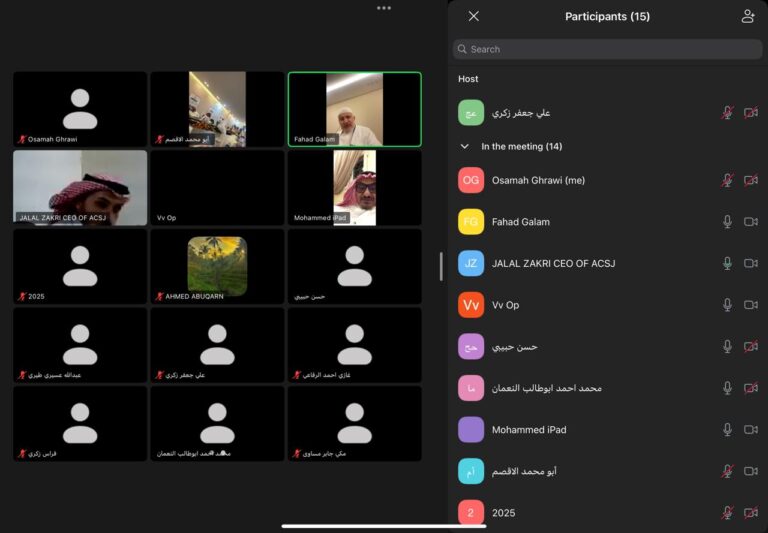The width and height of the screenshot is (768, 533).
Task: Click microphone icon for JALAL ZAKRI
Action: click(728, 263)
